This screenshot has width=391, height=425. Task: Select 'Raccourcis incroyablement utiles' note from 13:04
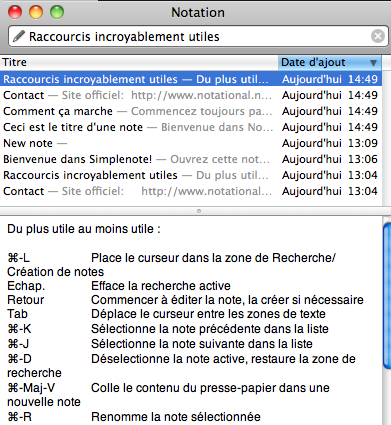coord(191,175)
